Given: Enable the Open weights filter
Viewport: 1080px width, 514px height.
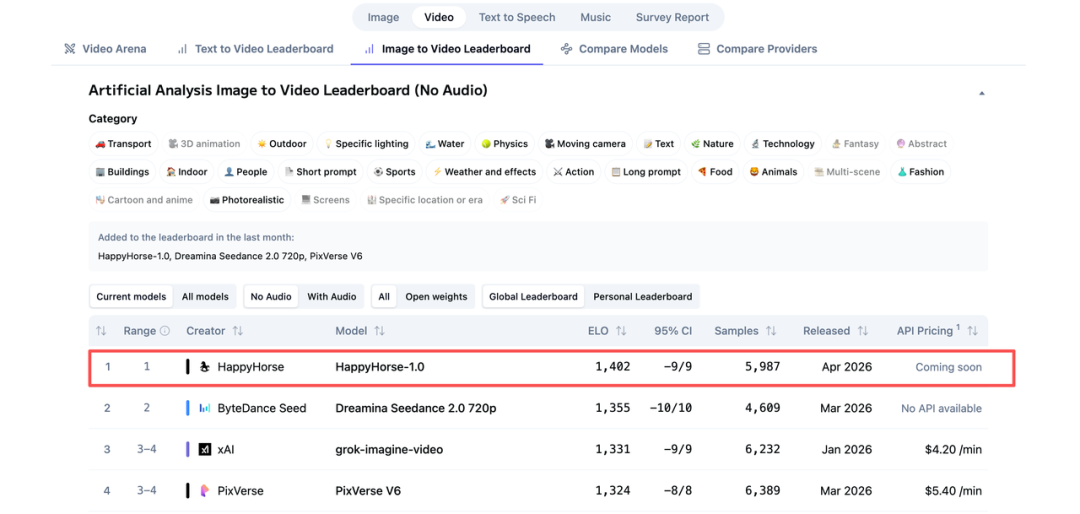Looking at the screenshot, I should (436, 297).
